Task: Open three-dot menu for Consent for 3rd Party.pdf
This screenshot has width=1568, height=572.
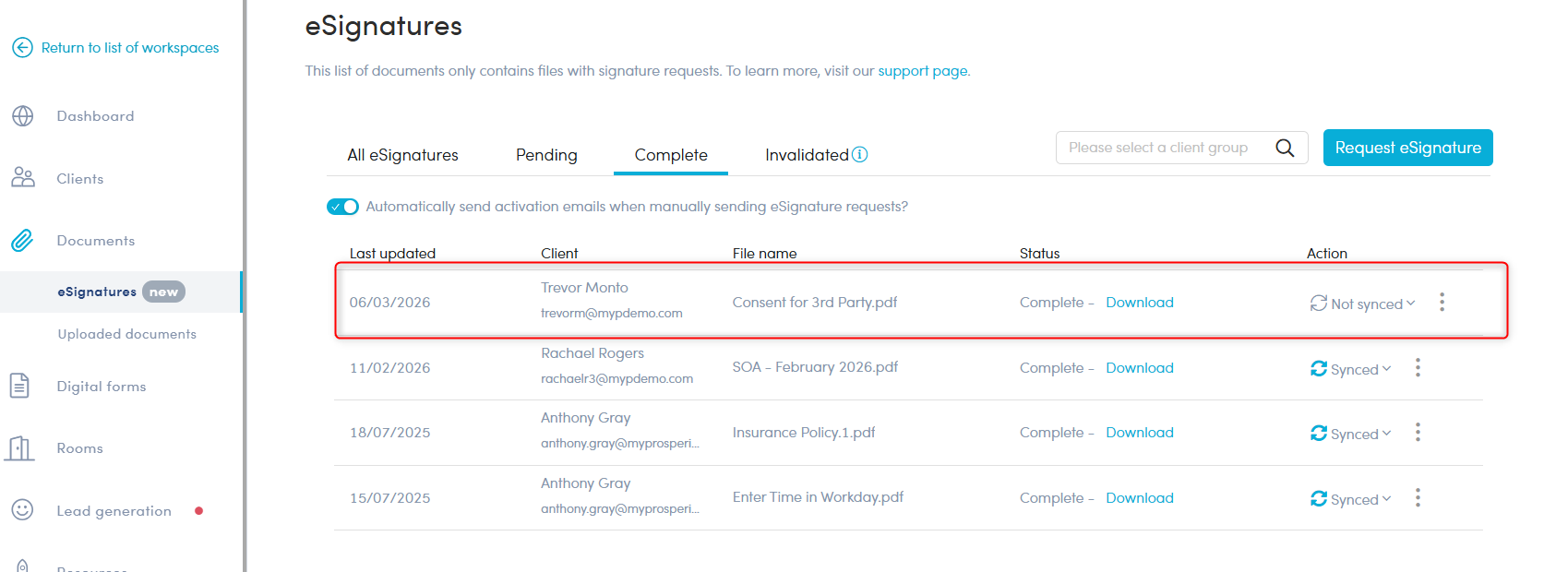Action: 1442,302
